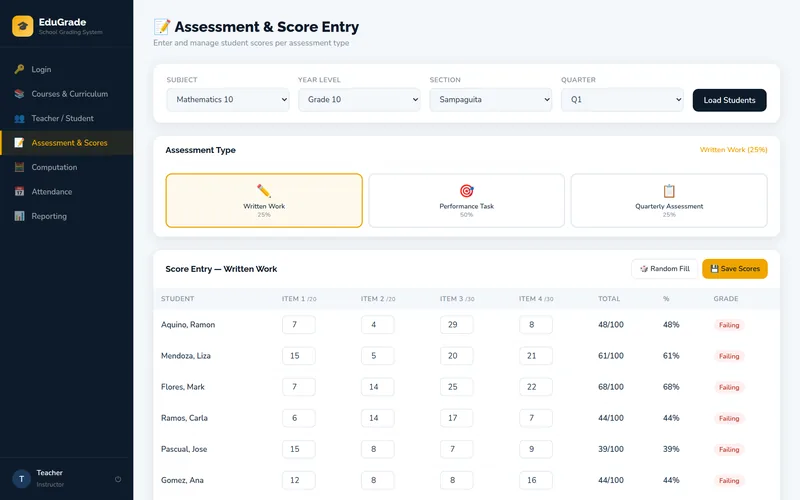Click the Teacher avatar circle with T
Screen dimensions: 800x500
[x=21, y=479]
